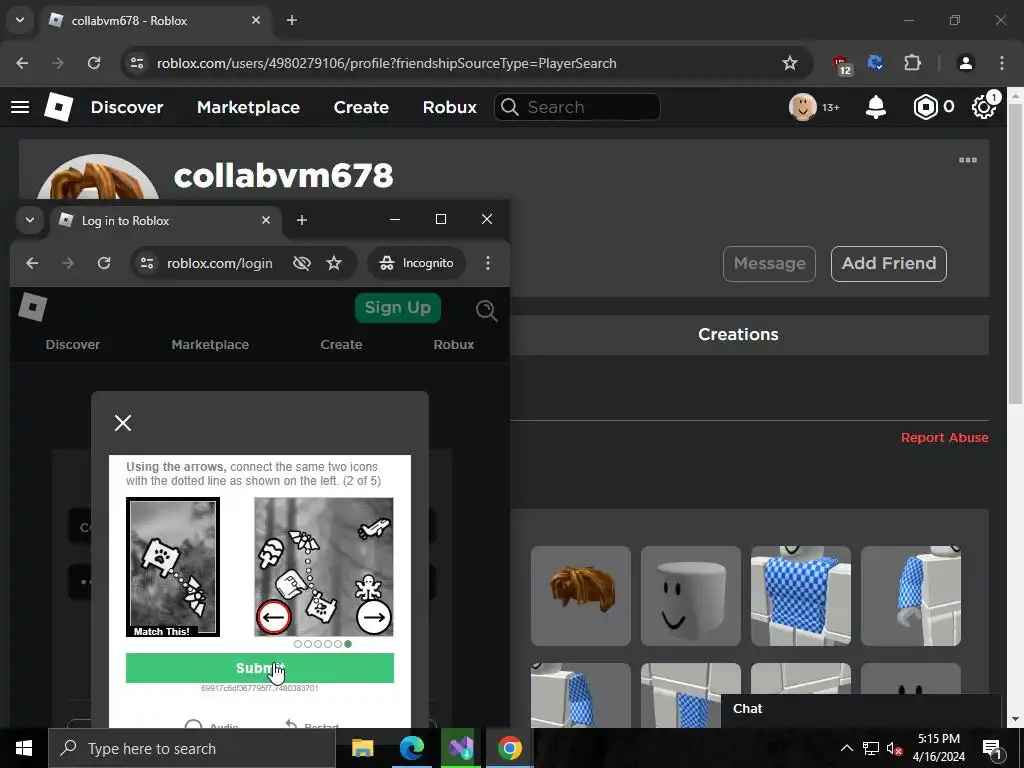Open Discover in main Roblox navigation
Image resolution: width=1024 pixels, height=768 pixels.
(x=127, y=107)
